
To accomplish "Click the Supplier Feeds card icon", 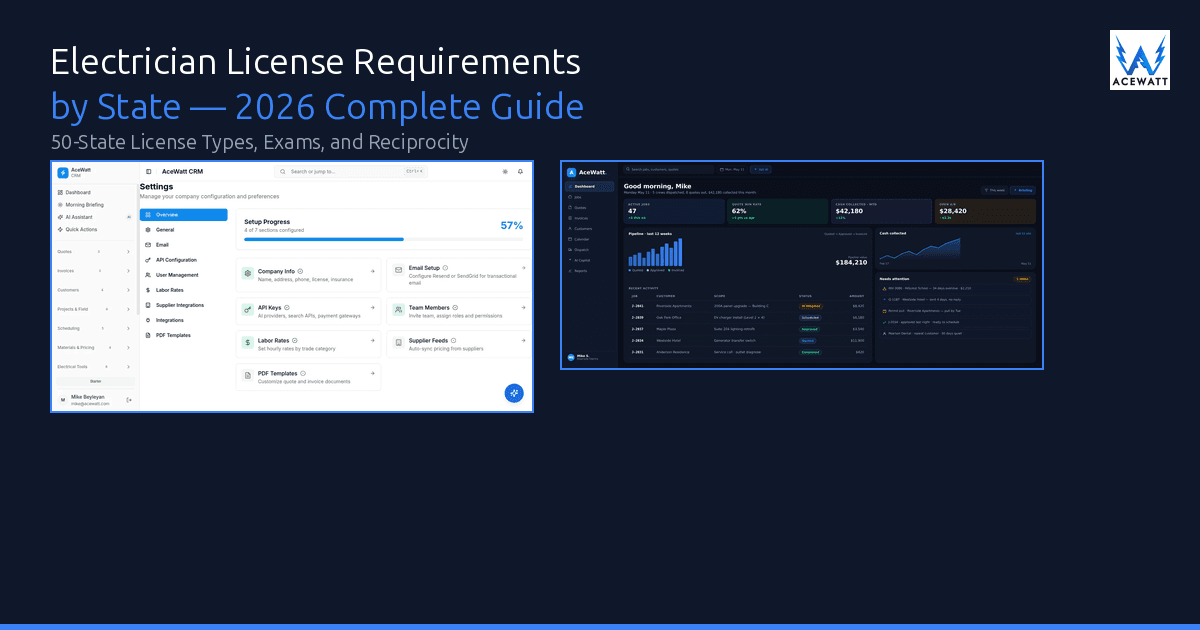I will point(398,344).
